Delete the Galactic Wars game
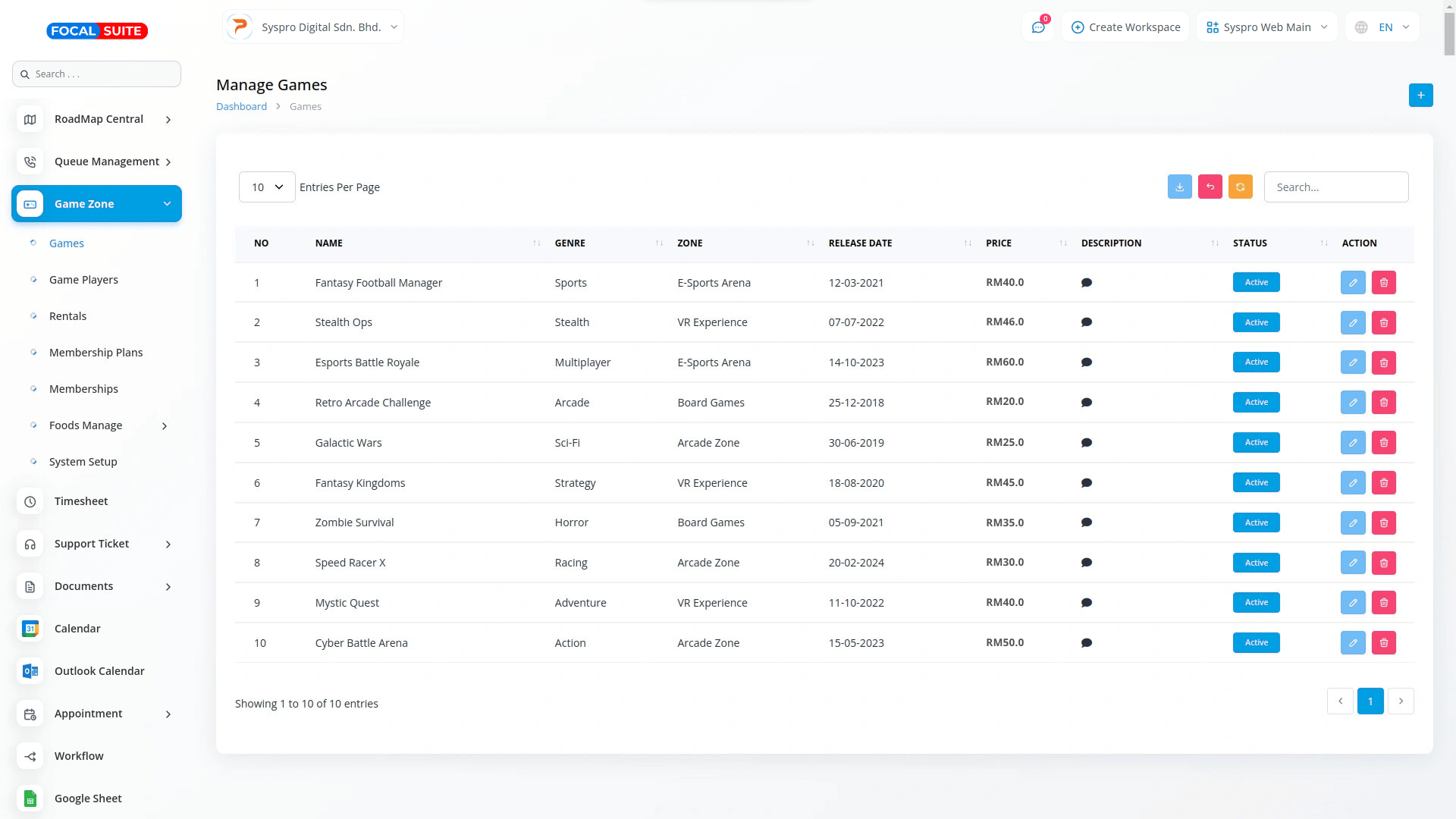 tap(1383, 443)
